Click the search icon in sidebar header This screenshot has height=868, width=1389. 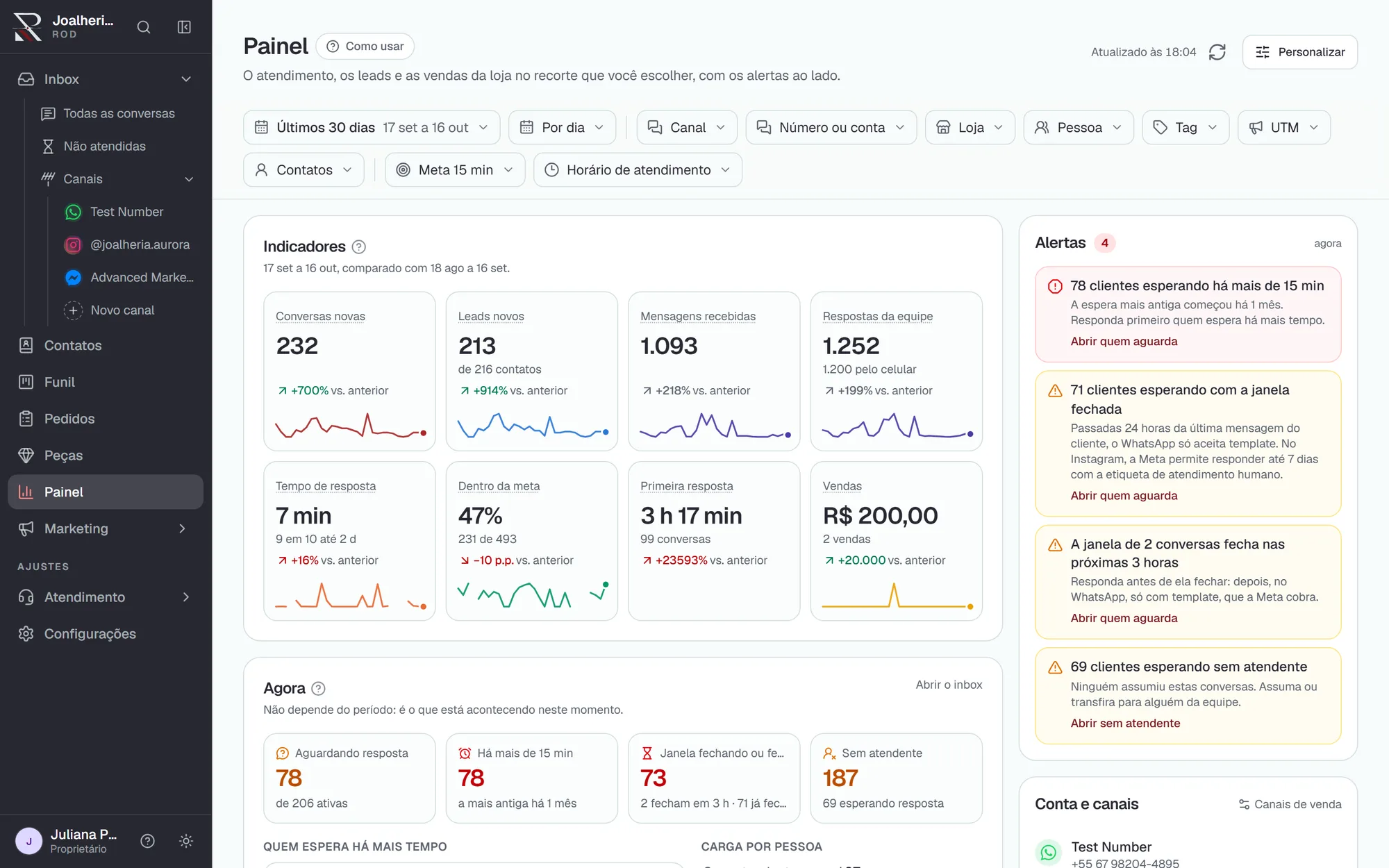coord(144,27)
